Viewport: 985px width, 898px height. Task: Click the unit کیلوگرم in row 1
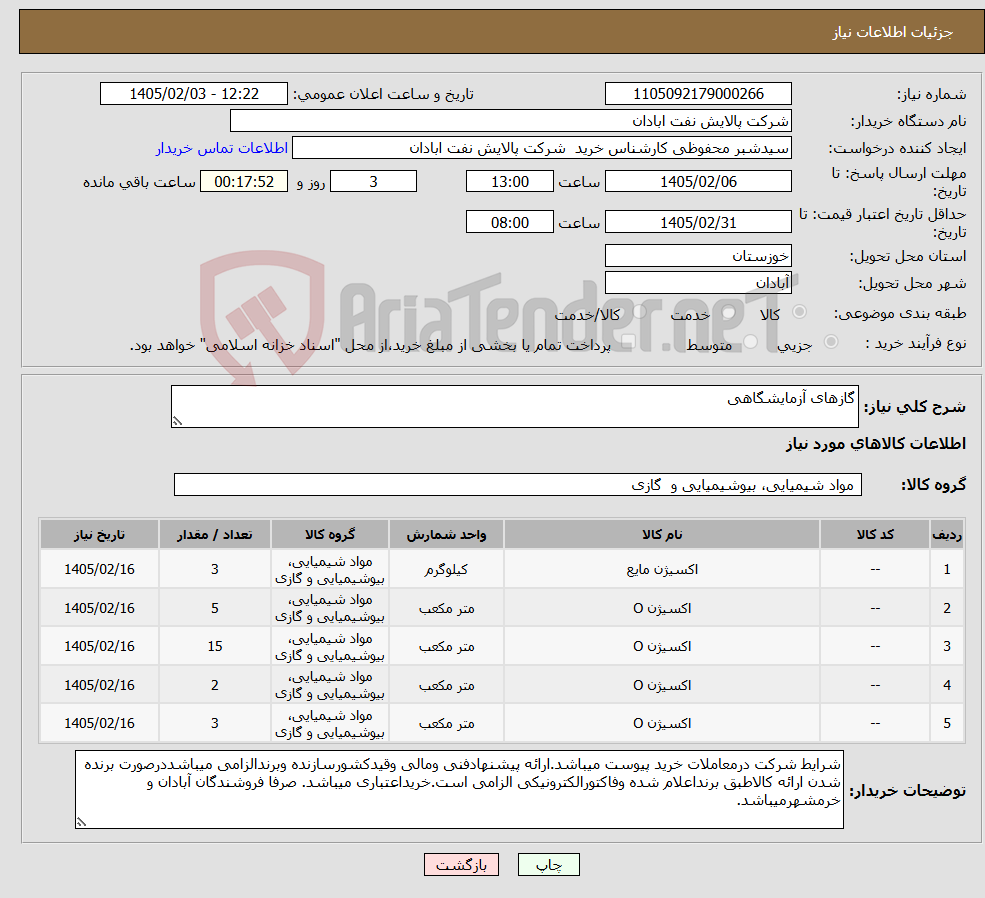pos(446,570)
